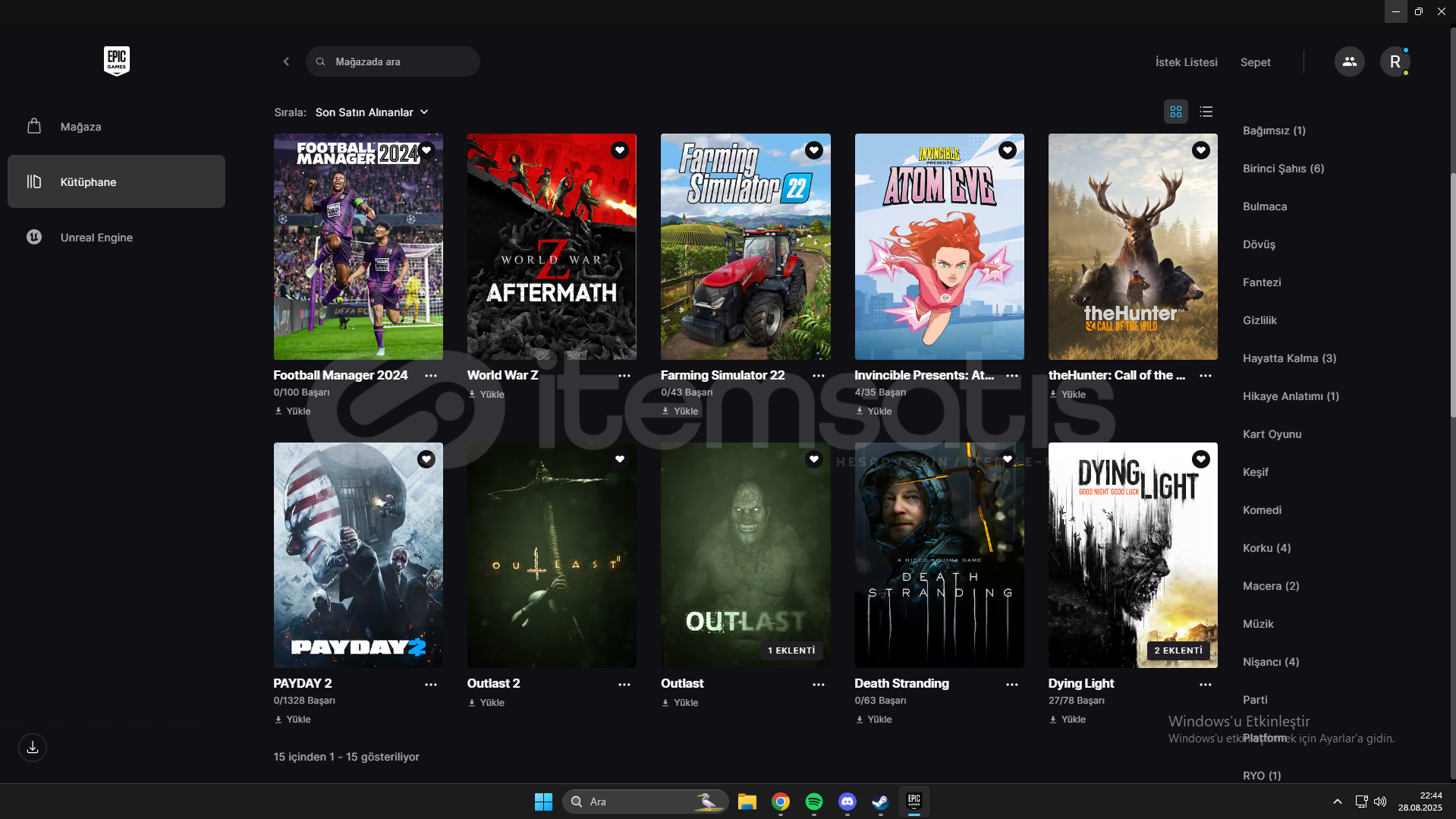
Task: Open Dying Light options menu
Action: 1206,685
